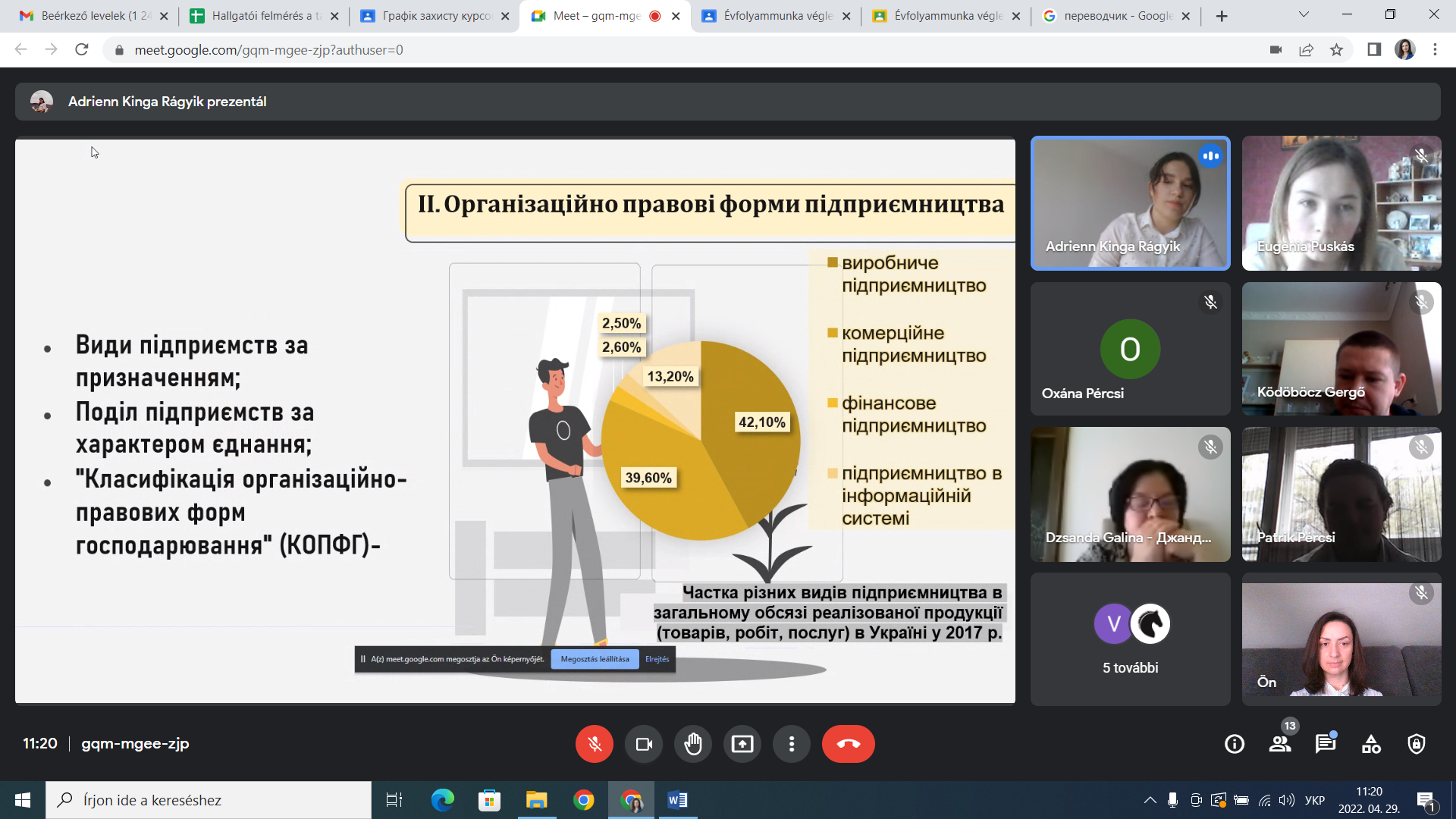Select the 5 további participants tile

point(1130,639)
